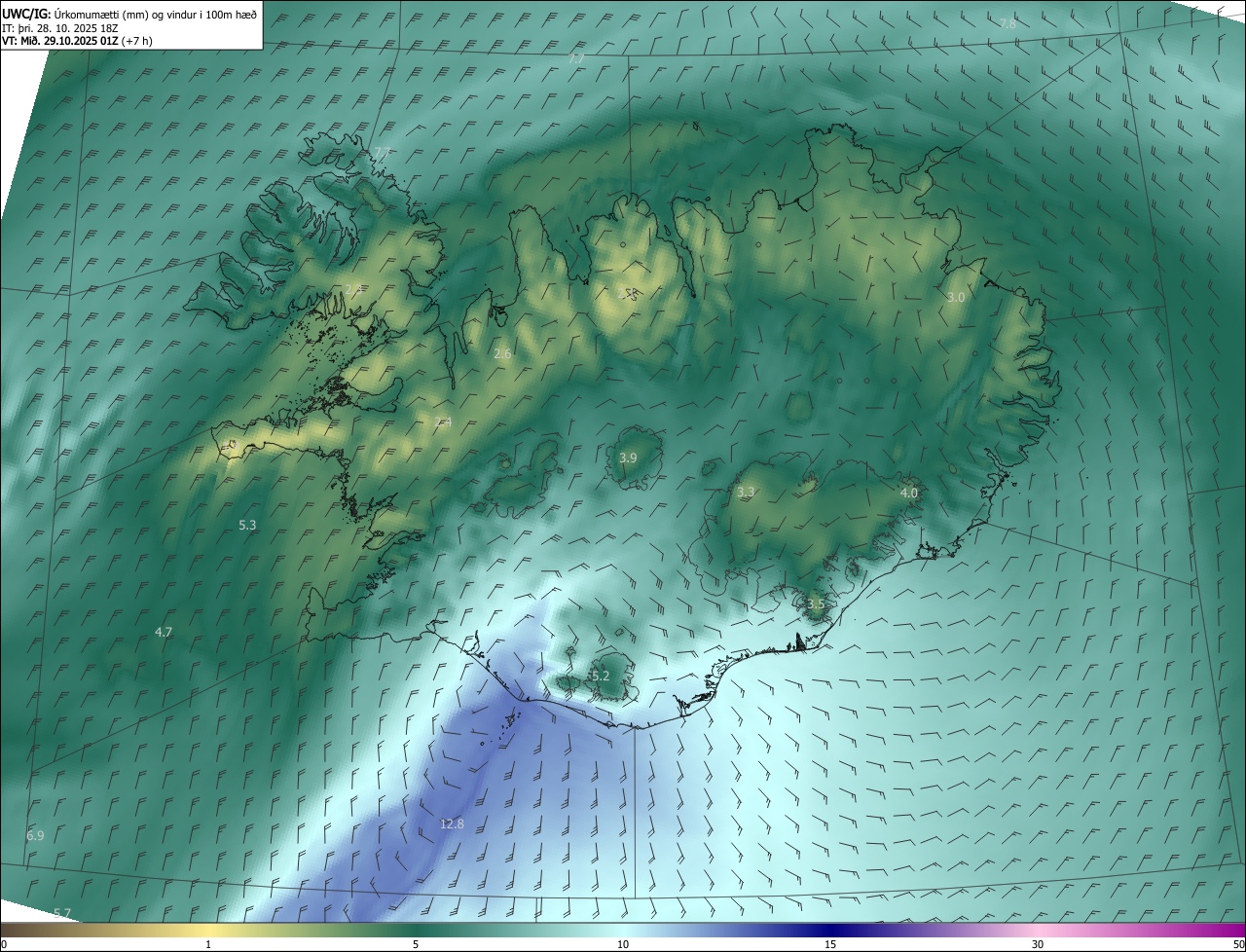Screen dimensions: 1246x952
Task: Click the 3.9 value label on the map
Action: [x=628, y=458]
